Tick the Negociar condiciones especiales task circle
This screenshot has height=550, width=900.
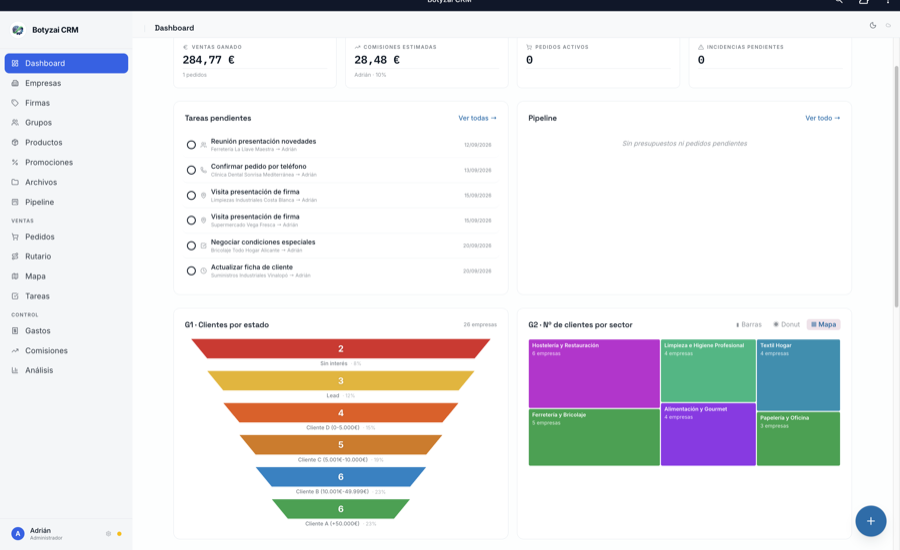click(x=191, y=246)
